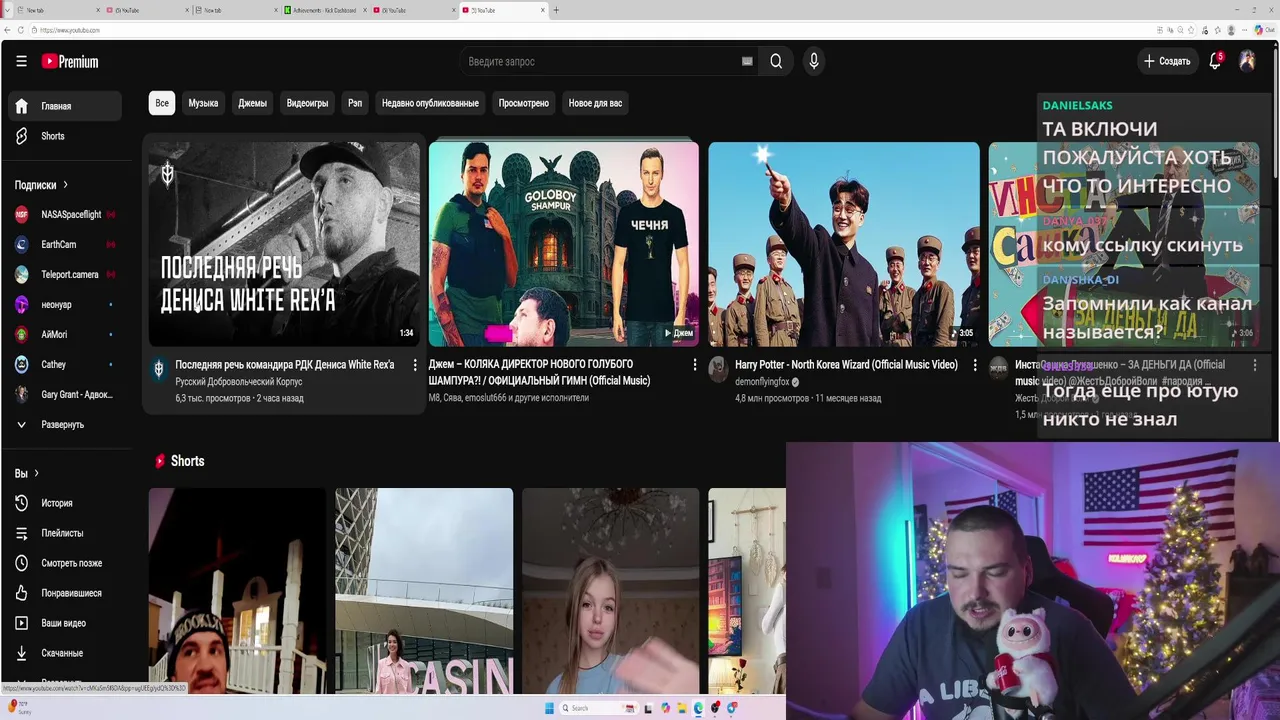The image size is (1280, 720).
Task: Open demonflyingfox channel link
Action: tap(762, 382)
